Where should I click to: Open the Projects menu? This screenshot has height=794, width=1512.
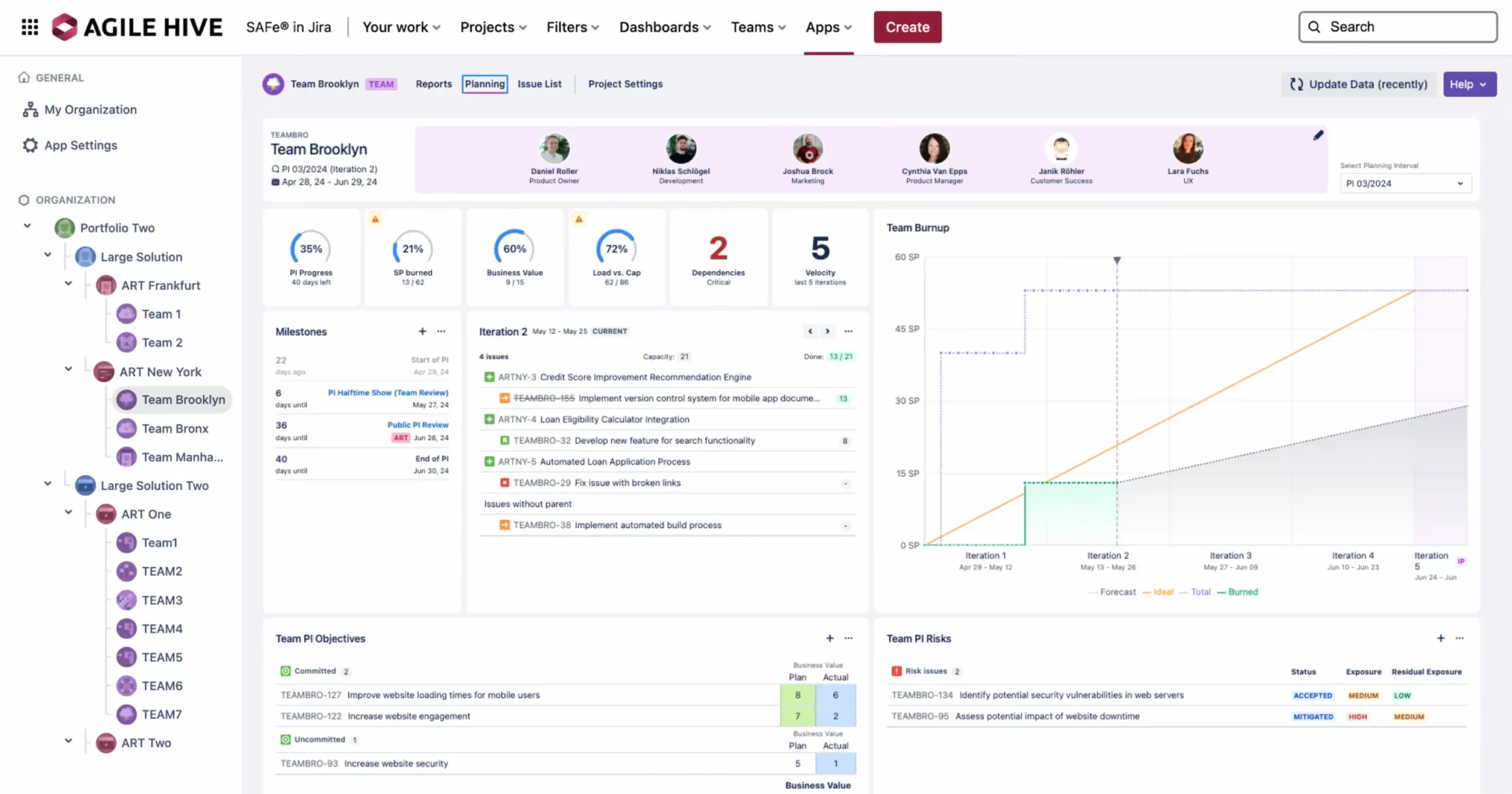(493, 27)
